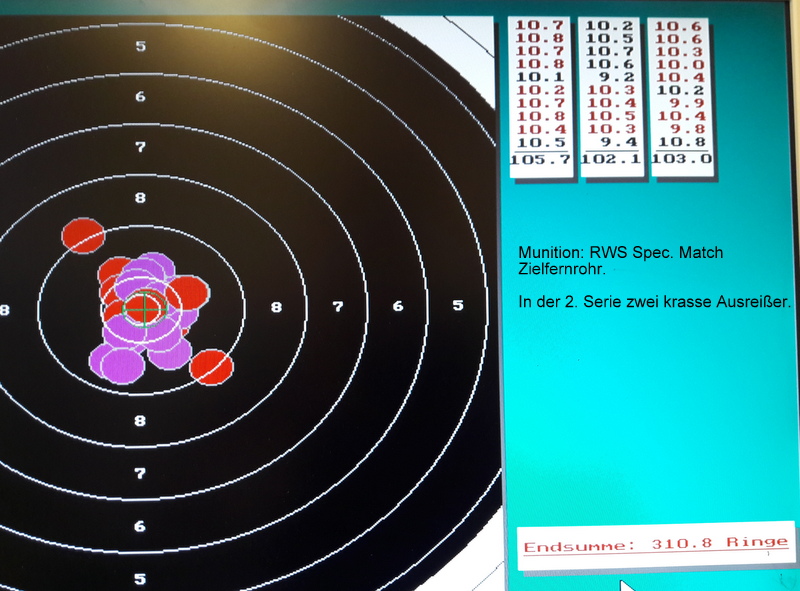
Task: Click ring number 7 right of the center
Action: (338, 306)
